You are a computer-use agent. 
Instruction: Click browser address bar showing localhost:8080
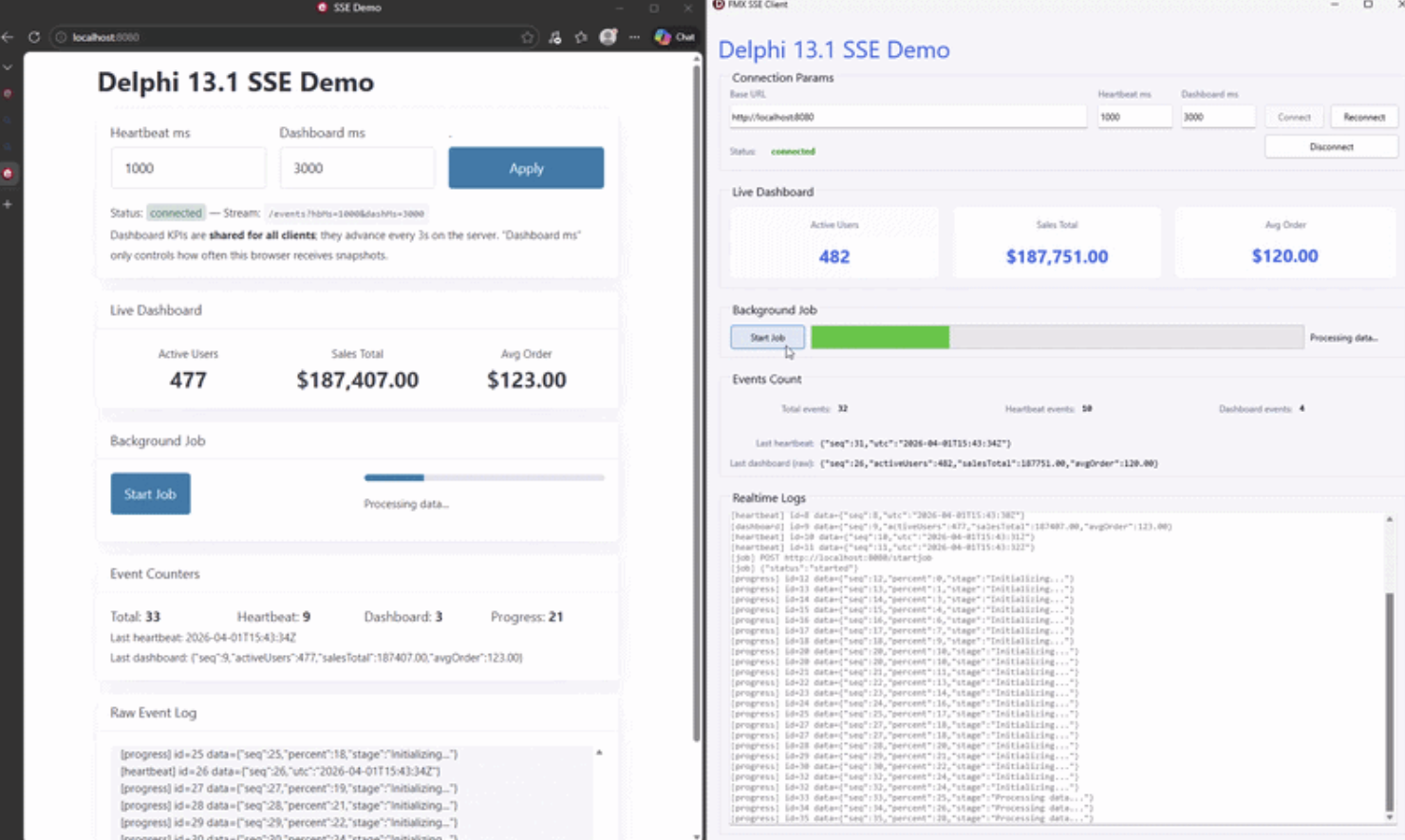pyautogui.click(x=294, y=37)
